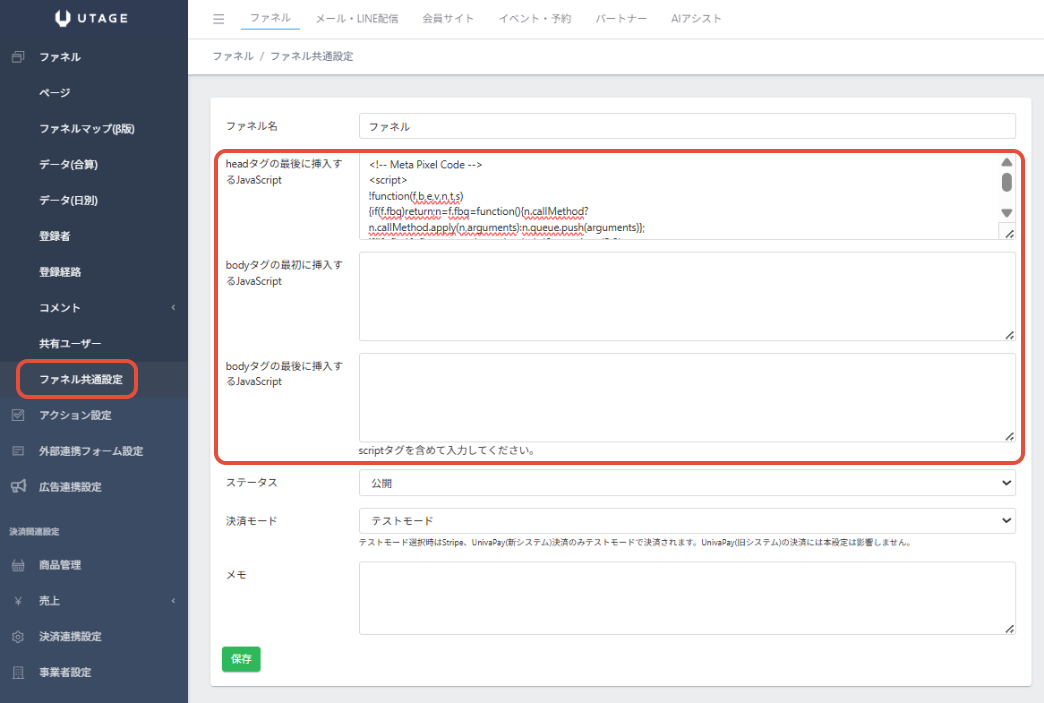
Task: Click the form icon beside 外部連携フォーム設定
Action: point(18,451)
